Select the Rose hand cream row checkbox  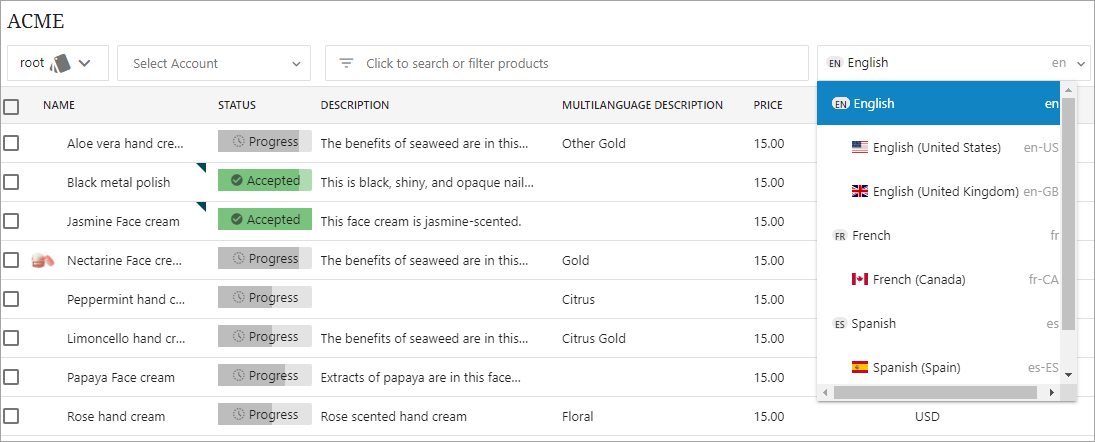[x=11, y=416]
